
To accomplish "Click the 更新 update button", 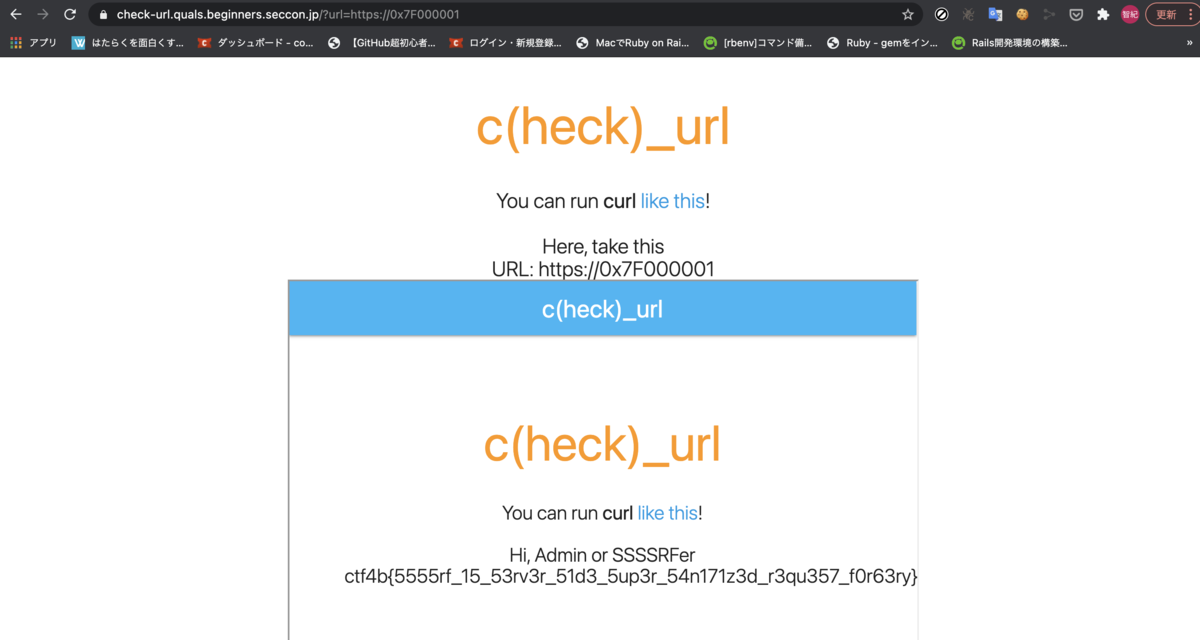I will coord(1166,15).
